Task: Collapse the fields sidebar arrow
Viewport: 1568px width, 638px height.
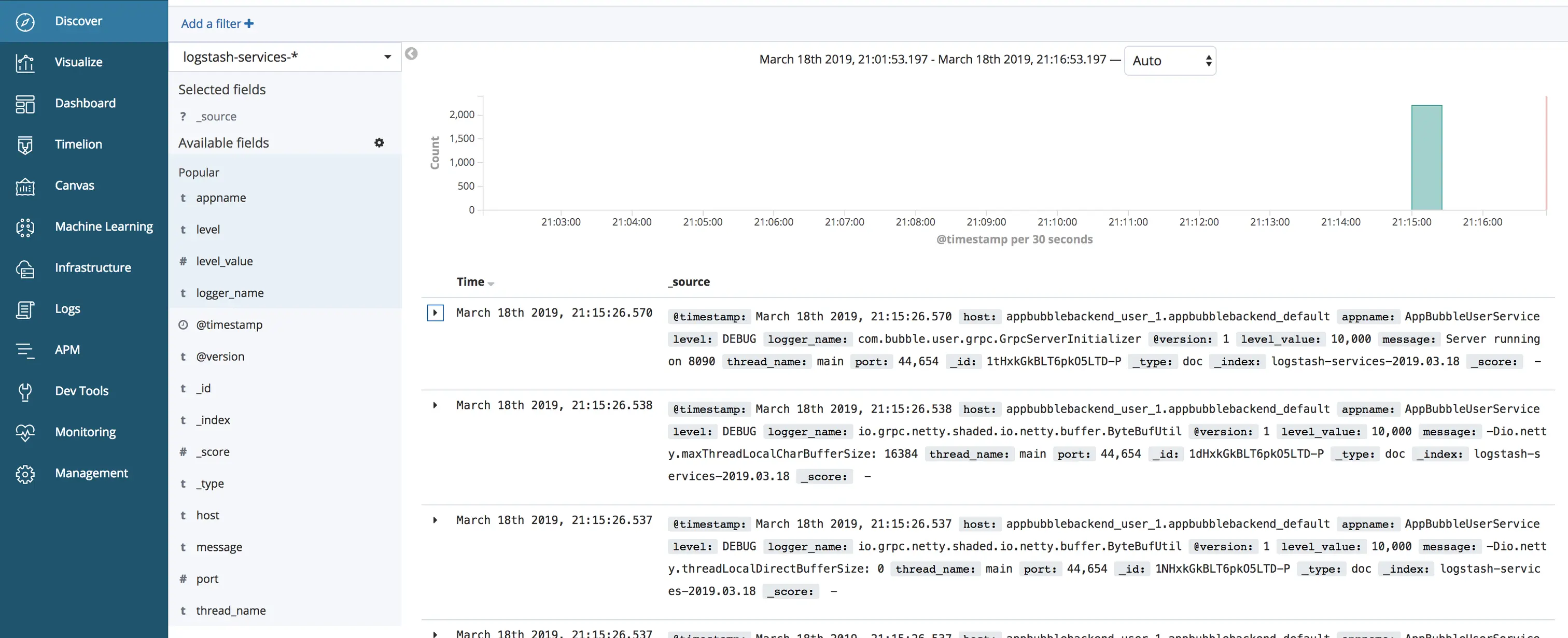Action: tap(412, 54)
